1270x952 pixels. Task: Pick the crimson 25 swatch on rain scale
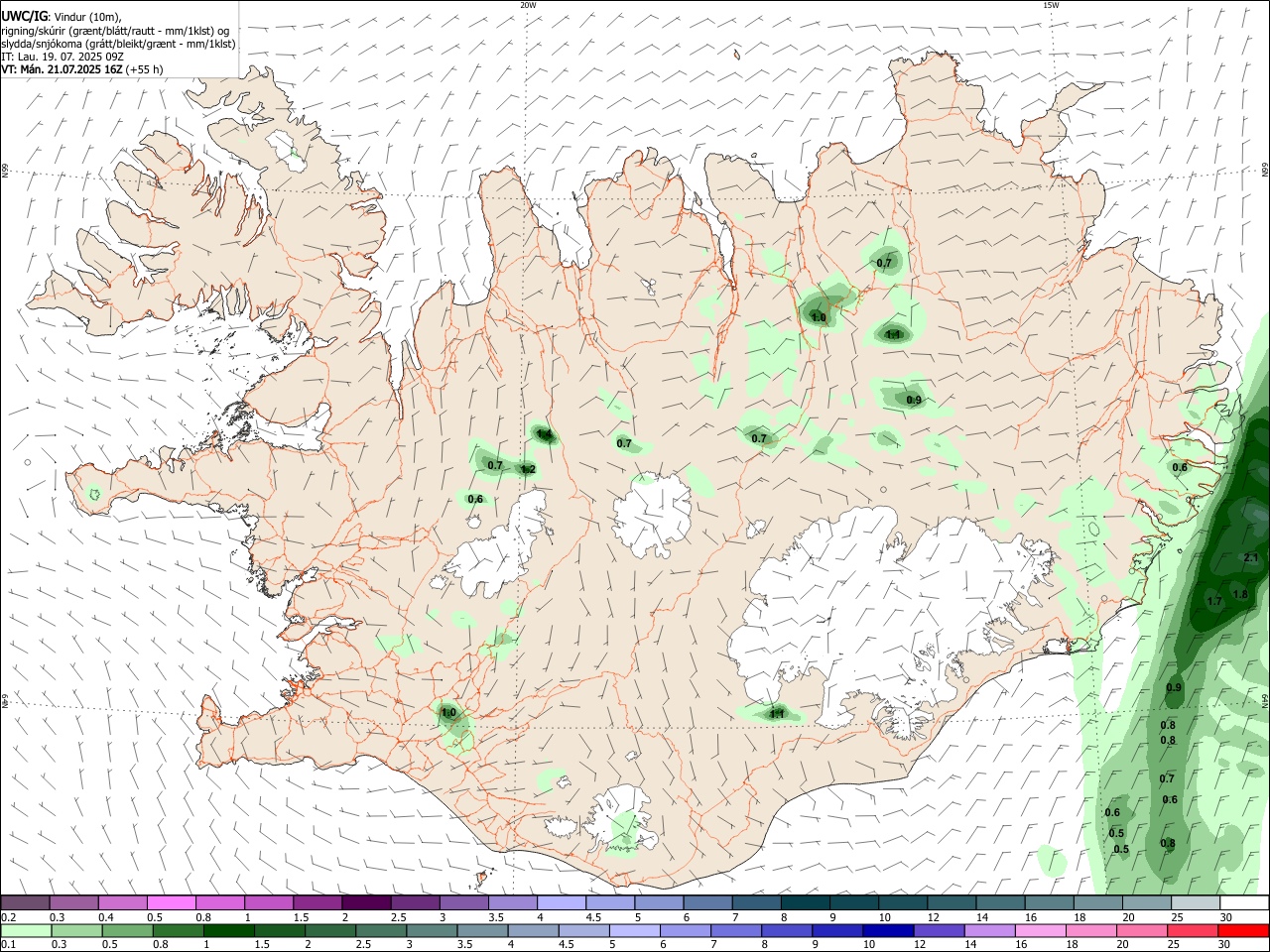point(1194,931)
